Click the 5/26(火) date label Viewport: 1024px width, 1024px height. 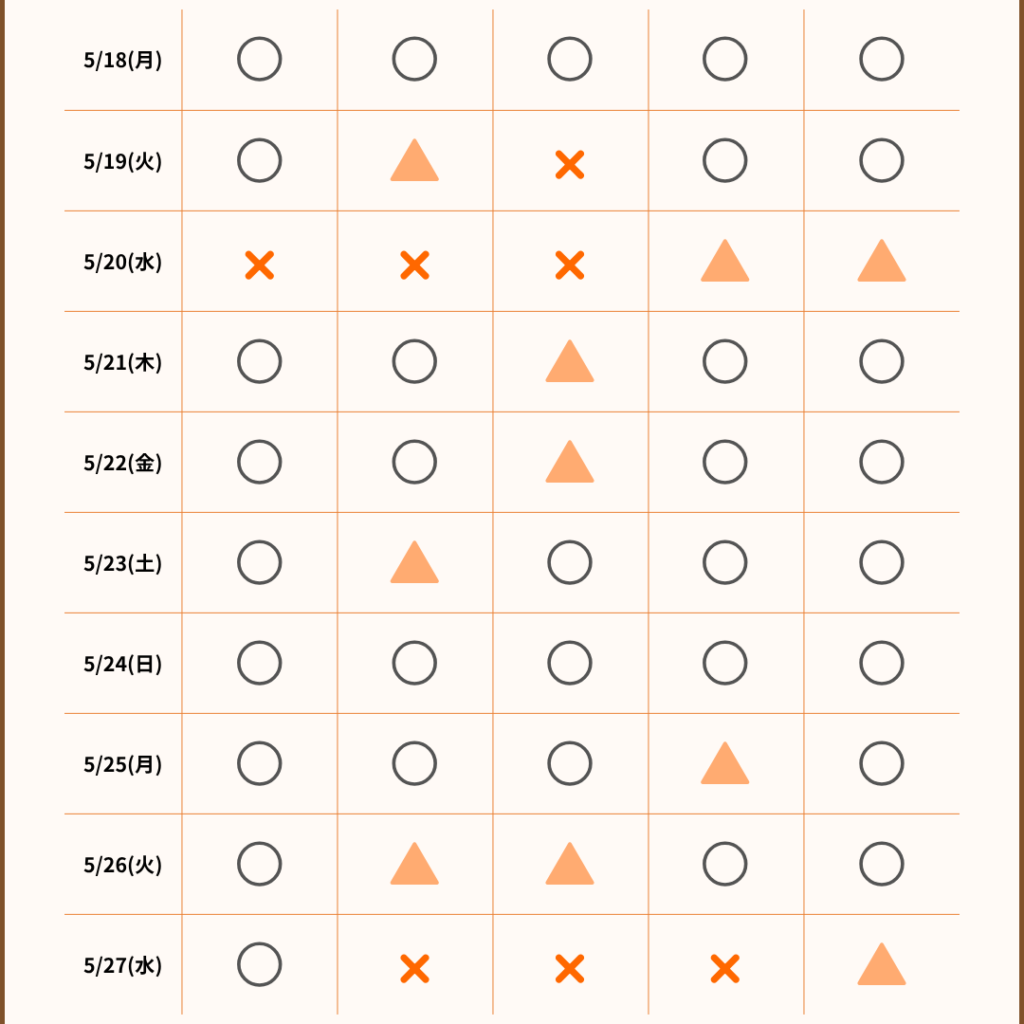click(x=122, y=865)
